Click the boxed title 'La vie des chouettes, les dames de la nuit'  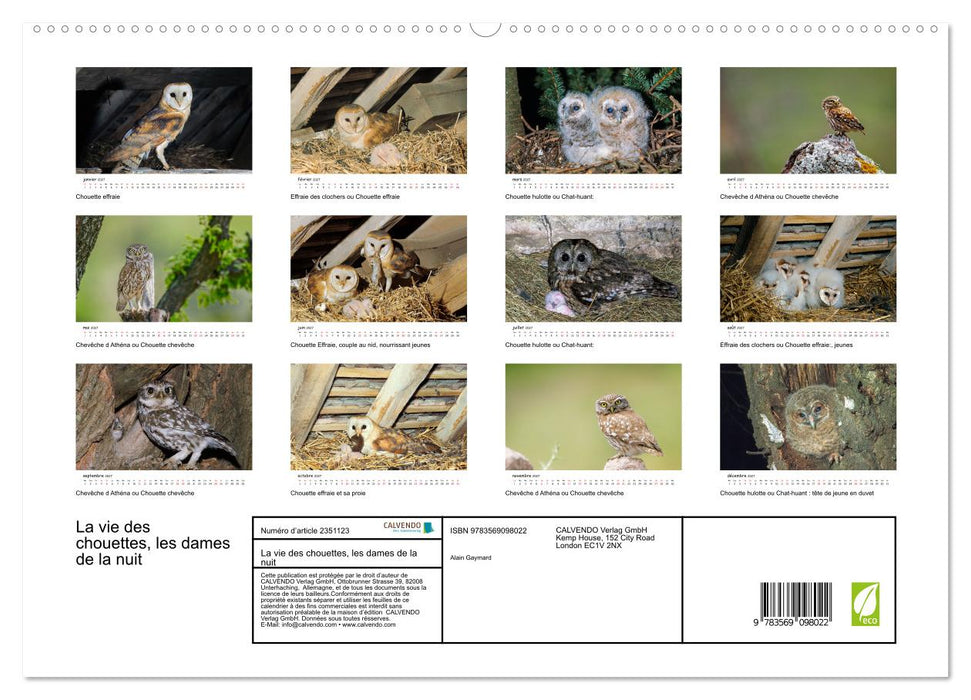(339, 558)
